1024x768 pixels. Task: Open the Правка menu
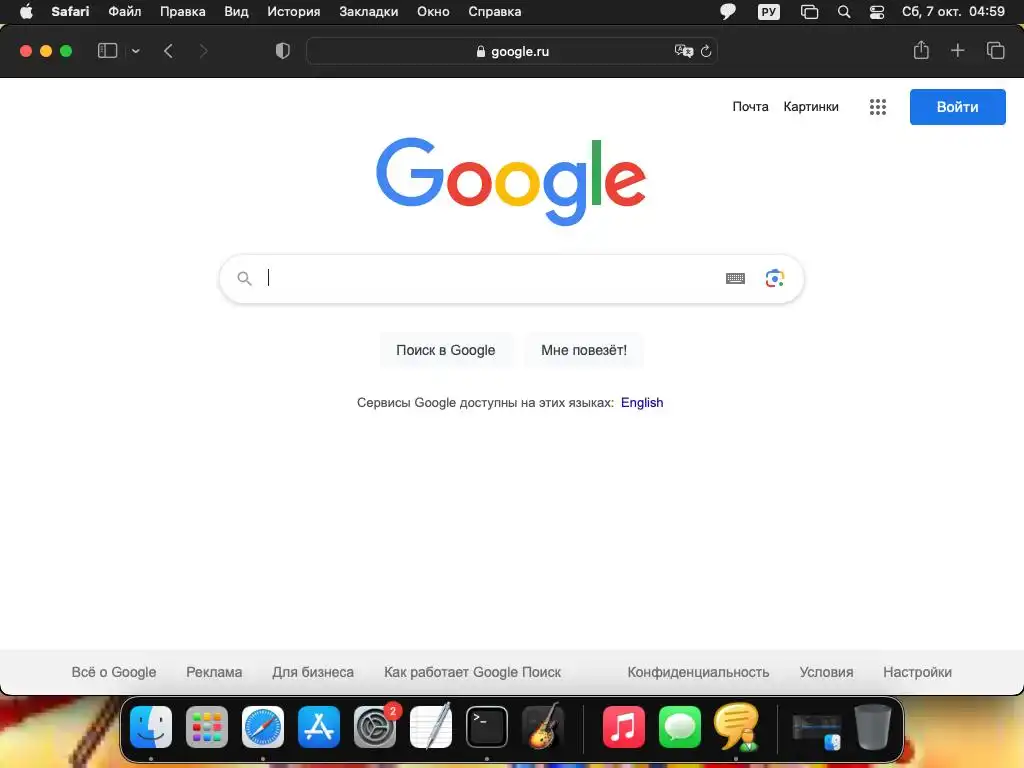[x=183, y=12]
